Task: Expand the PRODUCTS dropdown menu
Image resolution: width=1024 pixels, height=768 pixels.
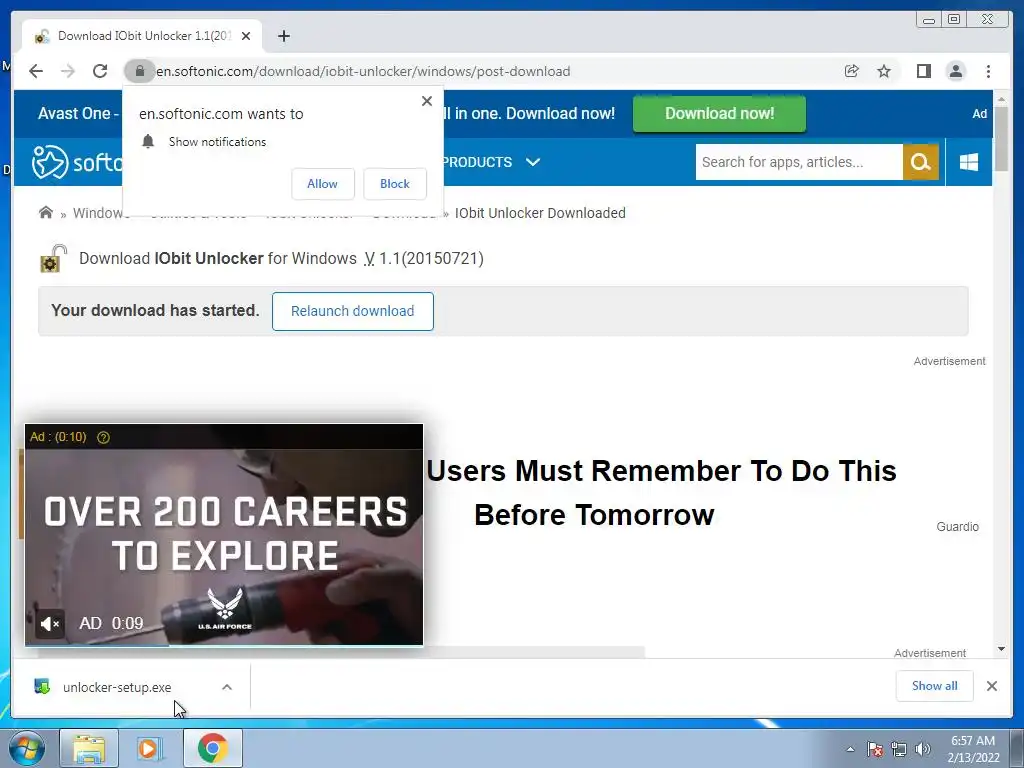Action: tap(492, 162)
